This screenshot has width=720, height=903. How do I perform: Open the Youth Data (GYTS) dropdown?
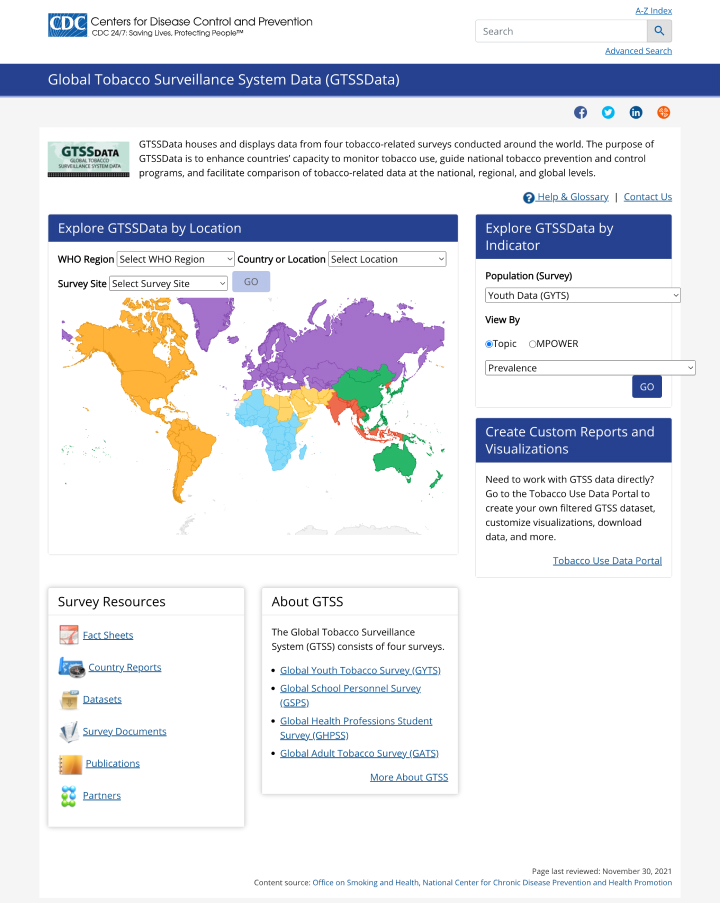click(583, 295)
